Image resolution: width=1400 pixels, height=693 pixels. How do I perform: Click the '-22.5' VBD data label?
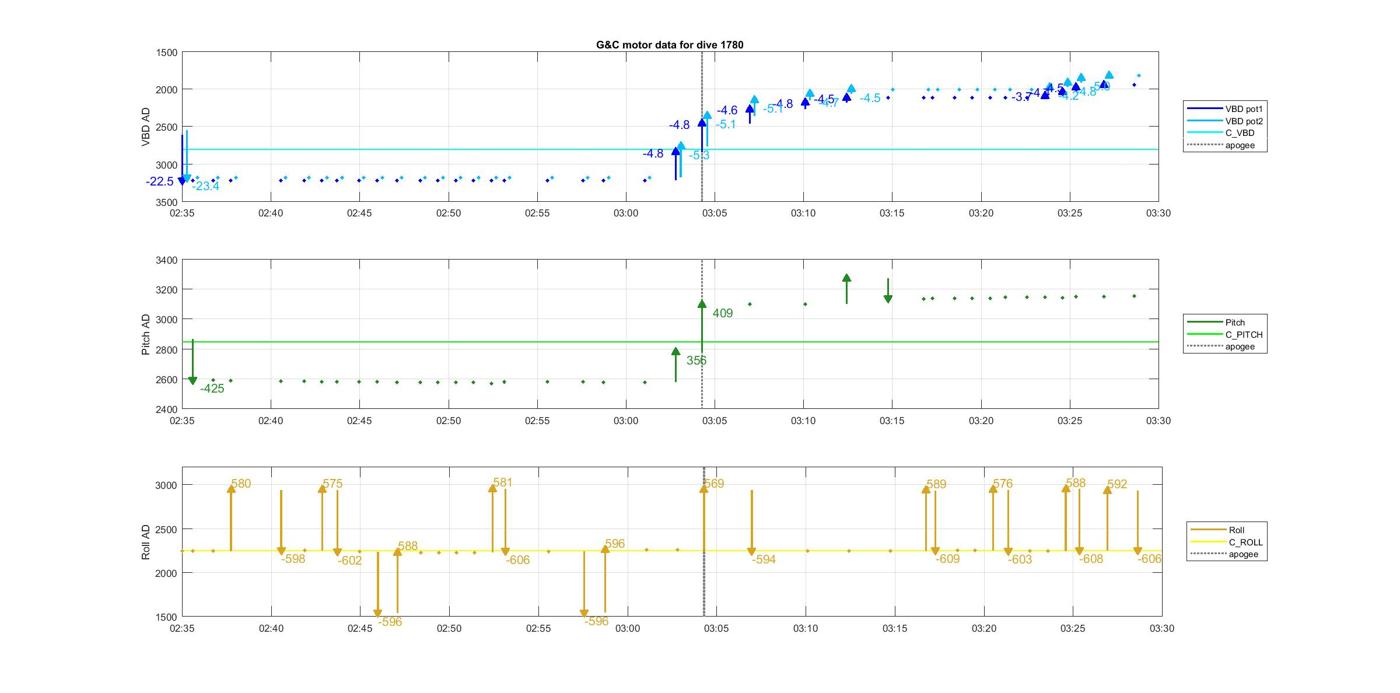[160, 181]
